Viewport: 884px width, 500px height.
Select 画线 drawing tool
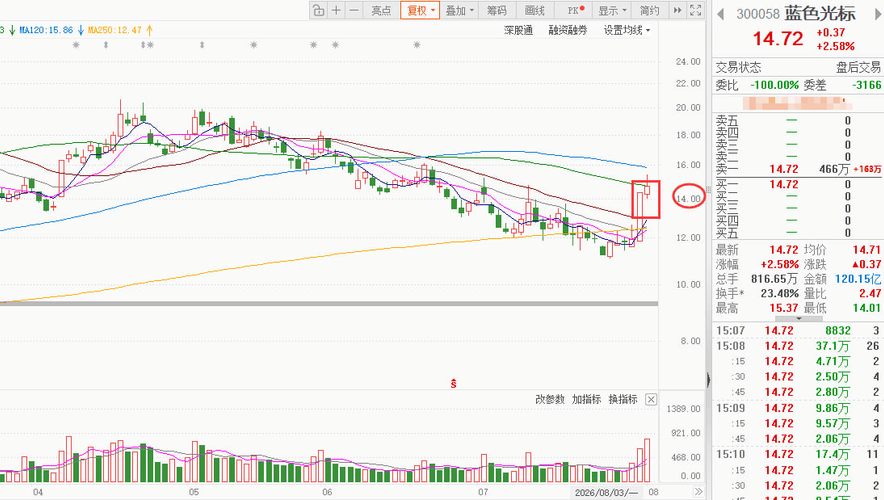tap(534, 10)
